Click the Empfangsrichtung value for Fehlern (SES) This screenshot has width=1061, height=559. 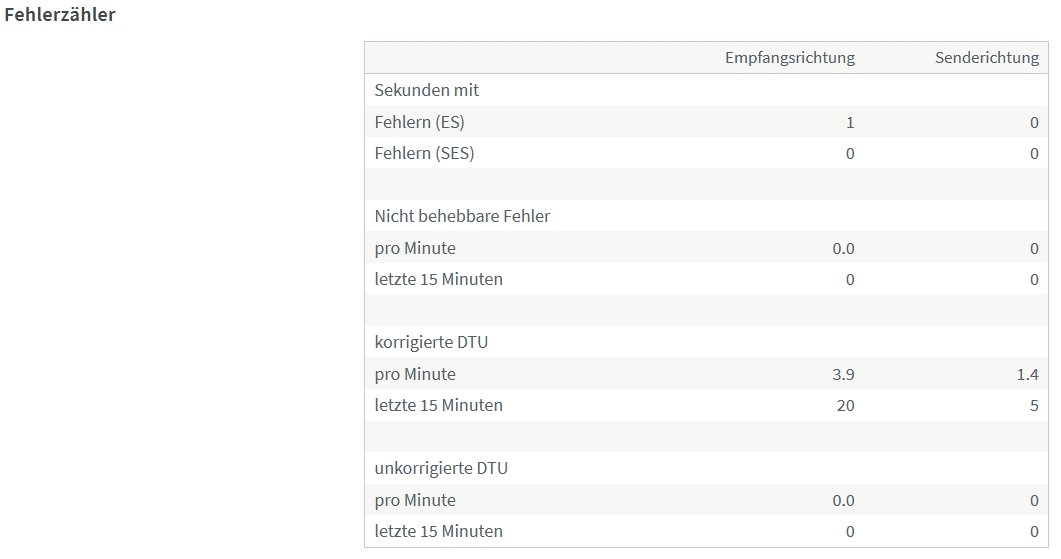click(850, 154)
